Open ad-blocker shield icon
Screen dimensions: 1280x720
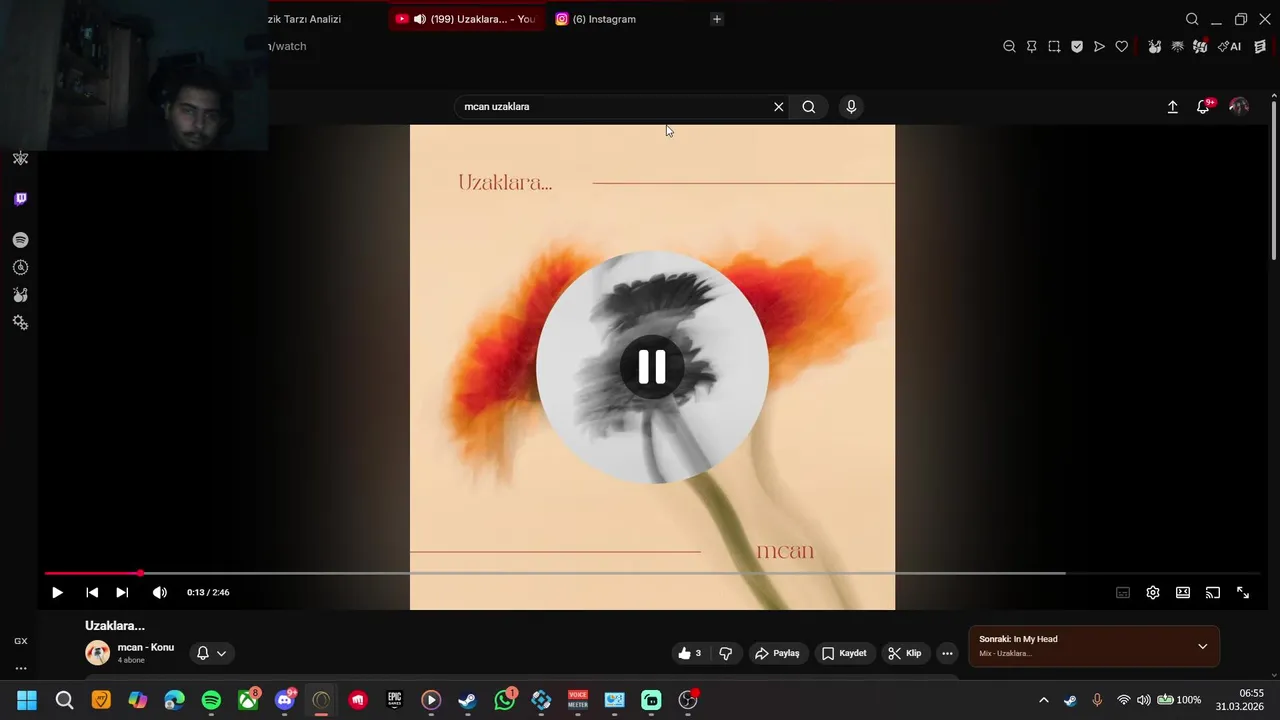click(x=1077, y=46)
